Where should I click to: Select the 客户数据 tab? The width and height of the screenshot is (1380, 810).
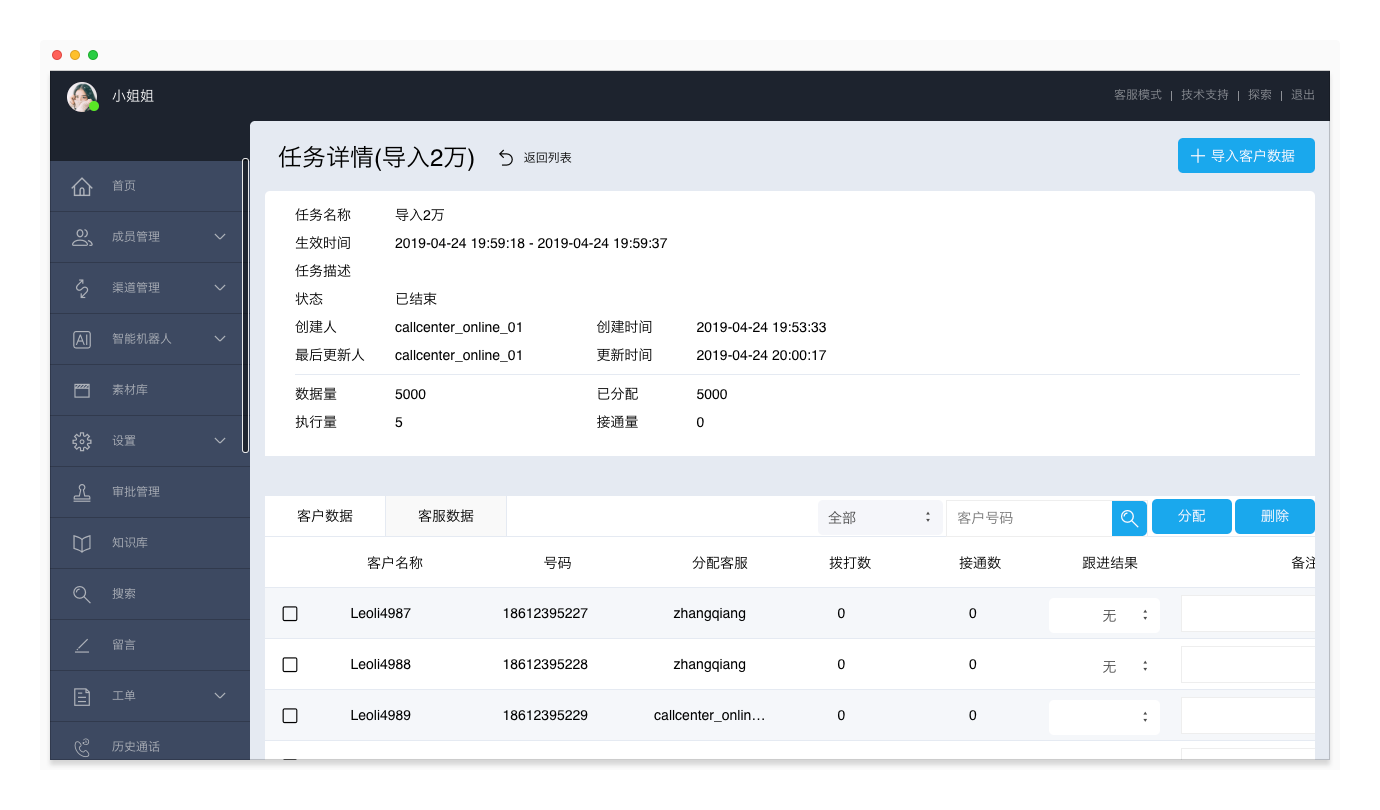pos(325,516)
